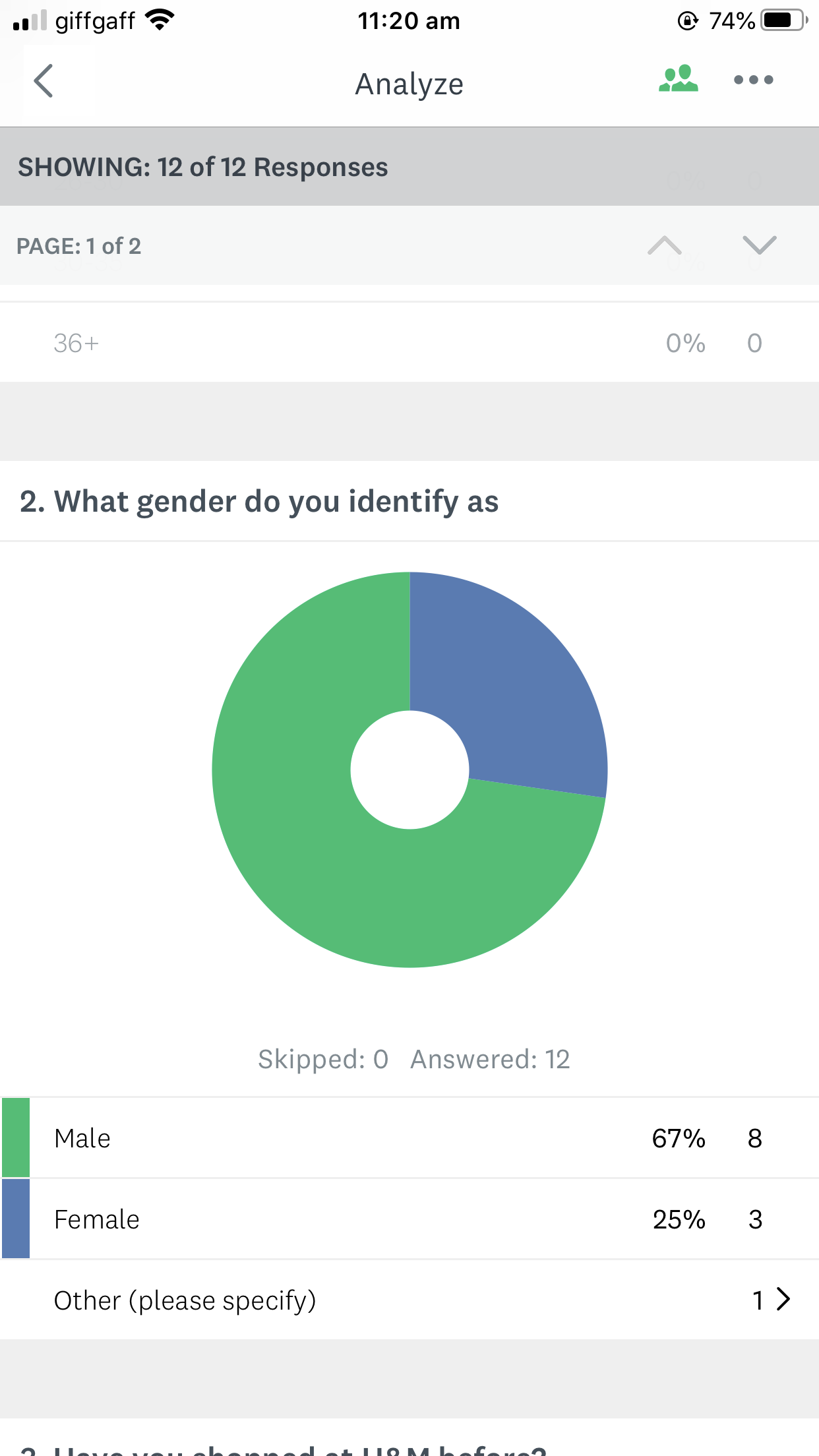Image resolution: width=819 pixels, height=1456 pixels.
Task: Go to previous page with up chevron
Action: (x=664, y=245)
